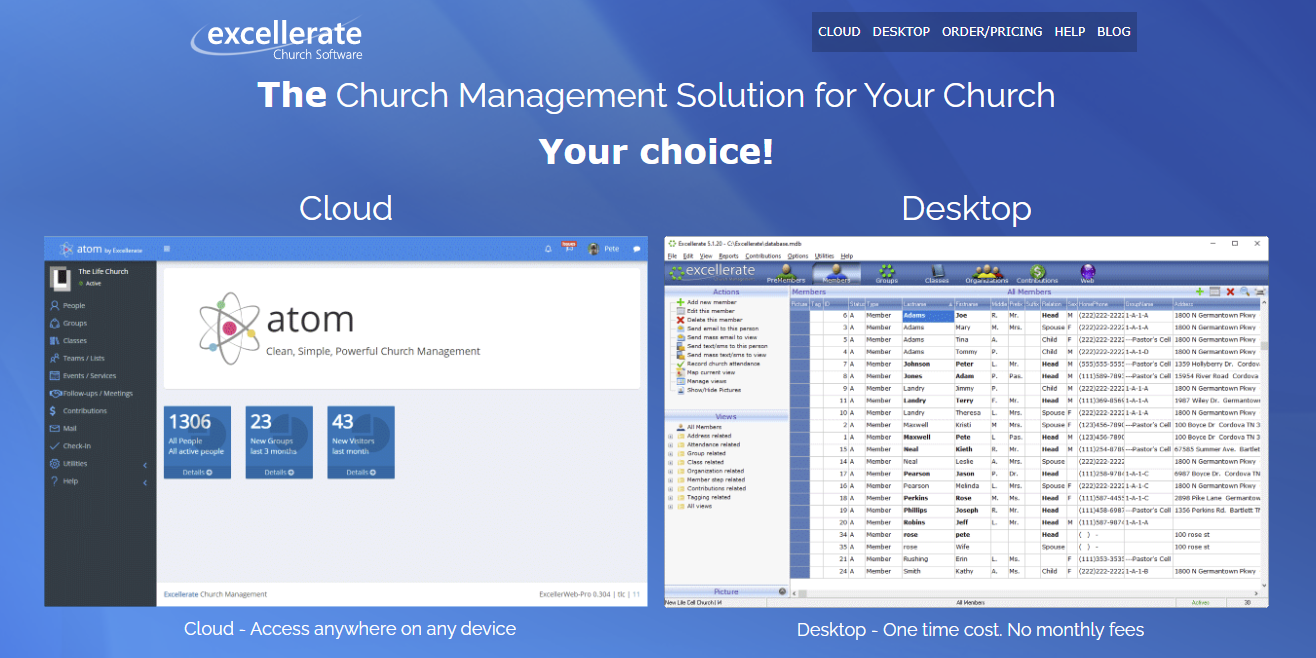Expand Class related views folder
1316x658 pixels.
[x=670, y=462]
